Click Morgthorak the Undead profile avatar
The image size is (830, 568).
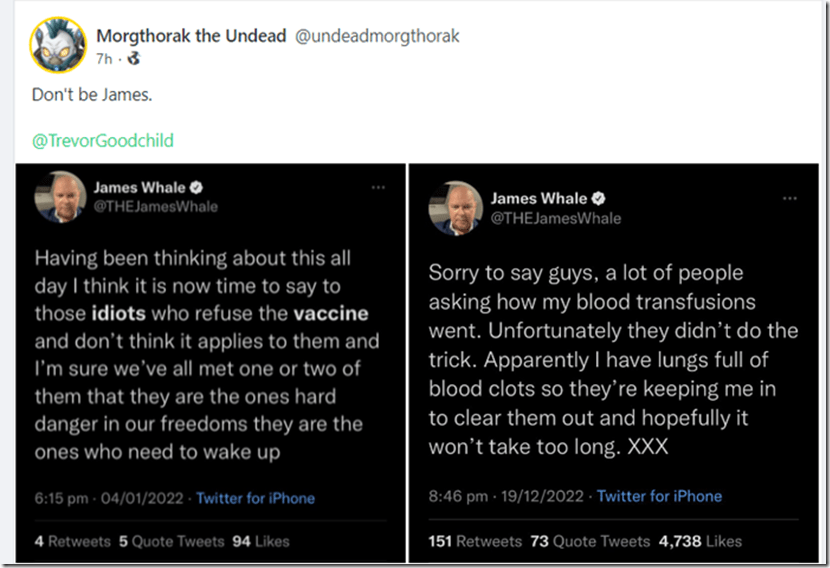click(57, 45)
